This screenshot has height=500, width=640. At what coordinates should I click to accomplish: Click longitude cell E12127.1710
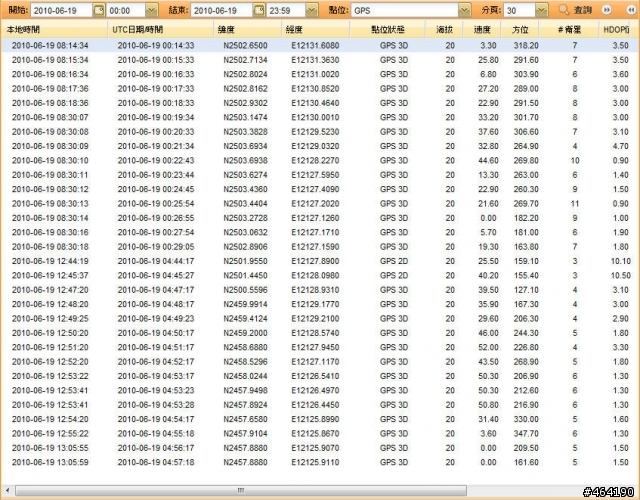315,232
